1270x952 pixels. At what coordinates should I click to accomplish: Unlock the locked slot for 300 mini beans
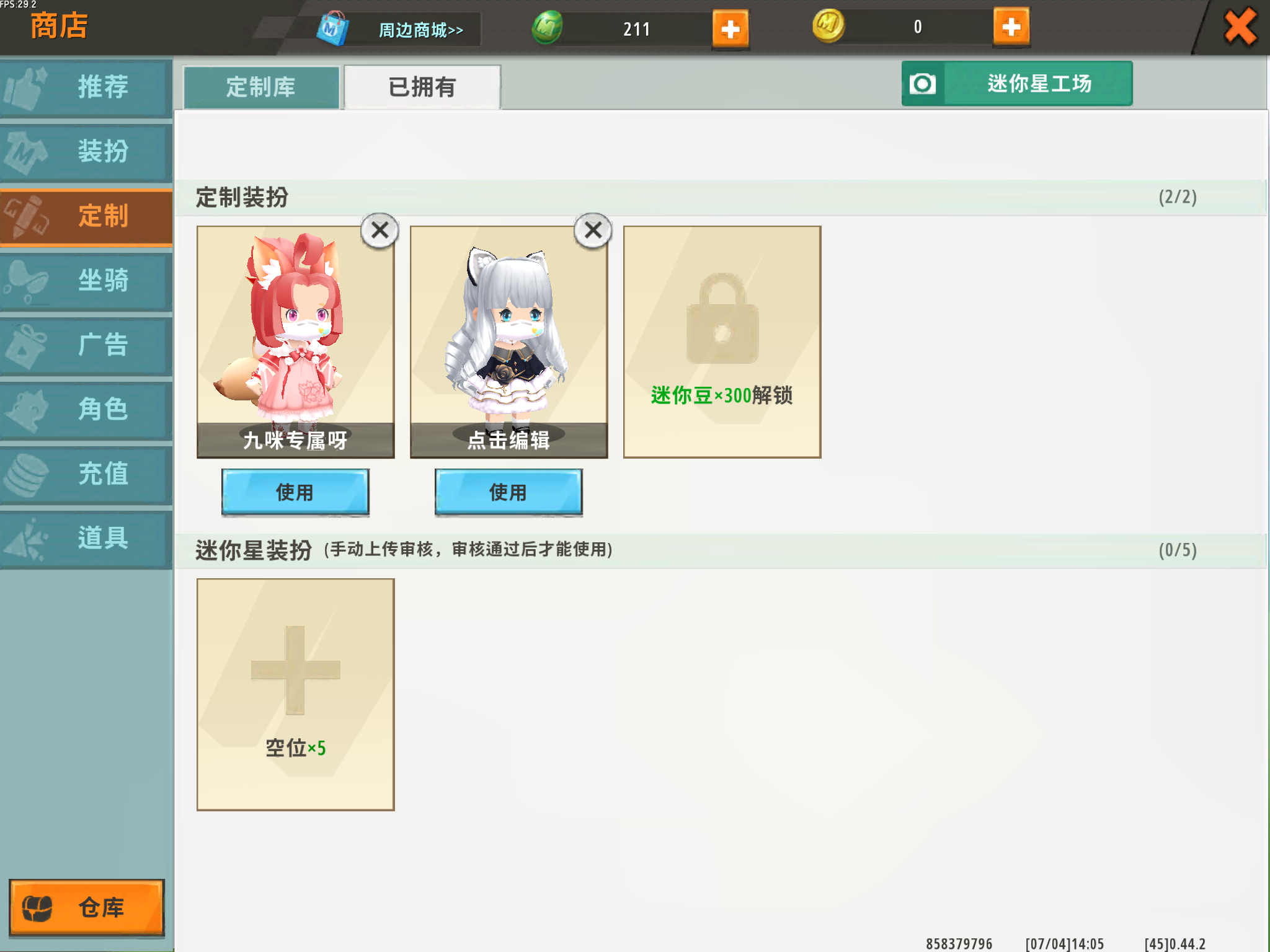[722, 342]
